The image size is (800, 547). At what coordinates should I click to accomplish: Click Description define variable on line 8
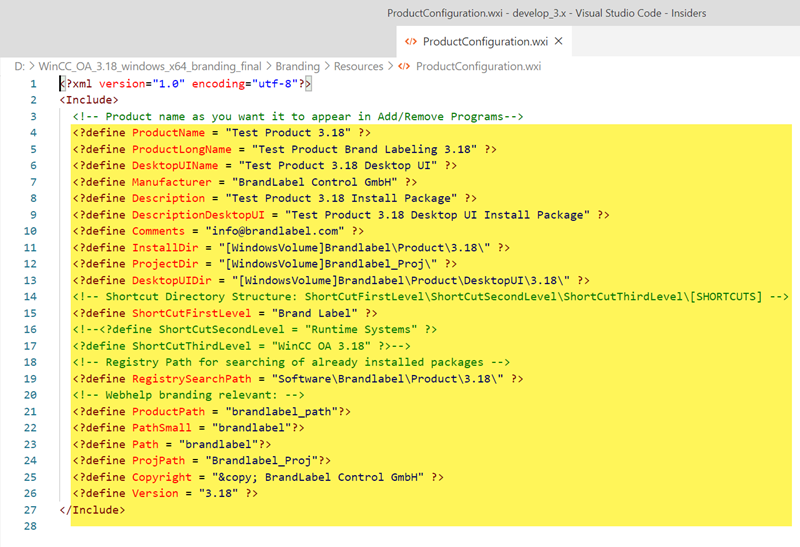click(168, 198)
